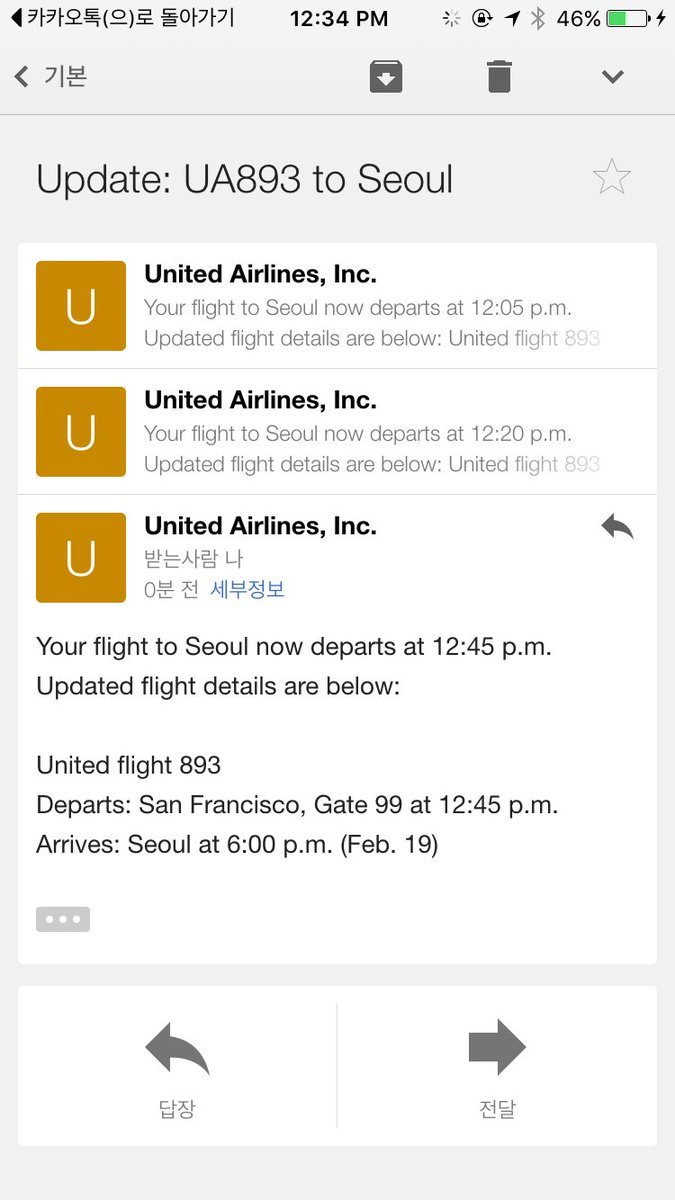Viewport: 675px width, 1200px height.
Task: Tap the 받는사람 나 recipient line
Action: pos(194,558)
